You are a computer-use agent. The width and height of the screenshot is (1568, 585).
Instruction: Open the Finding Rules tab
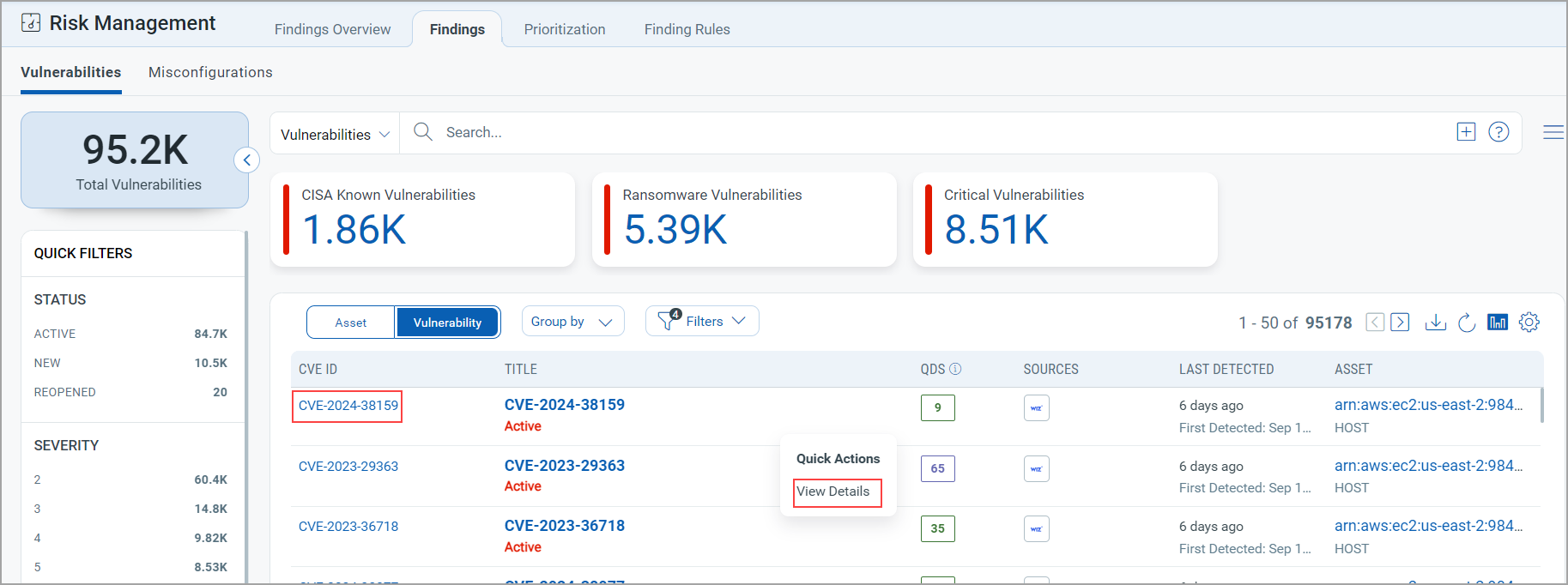pos(687,29)
